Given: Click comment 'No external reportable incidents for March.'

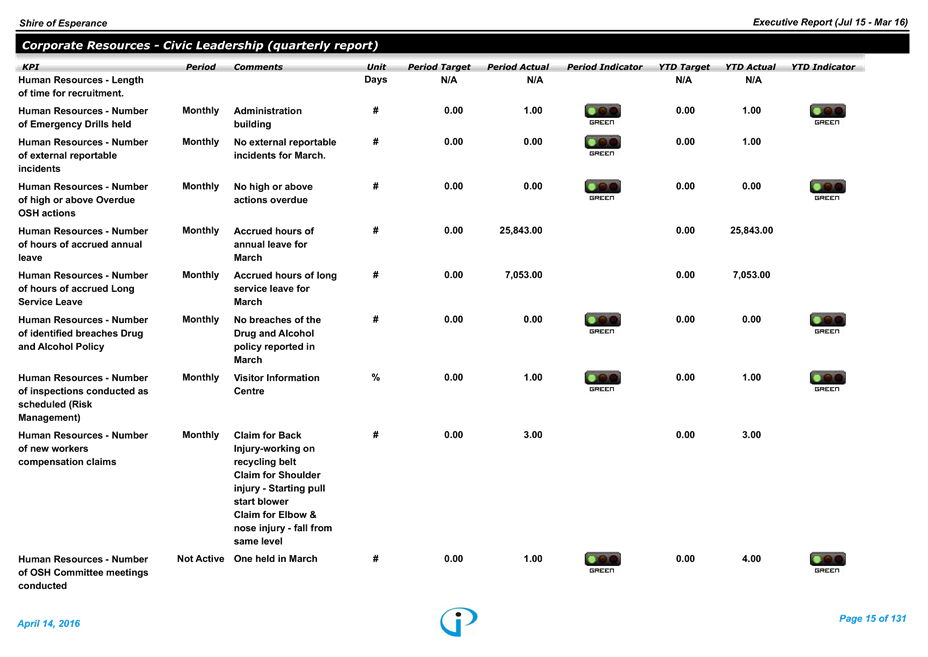Looking at the screenshot, I should [285, 149].
